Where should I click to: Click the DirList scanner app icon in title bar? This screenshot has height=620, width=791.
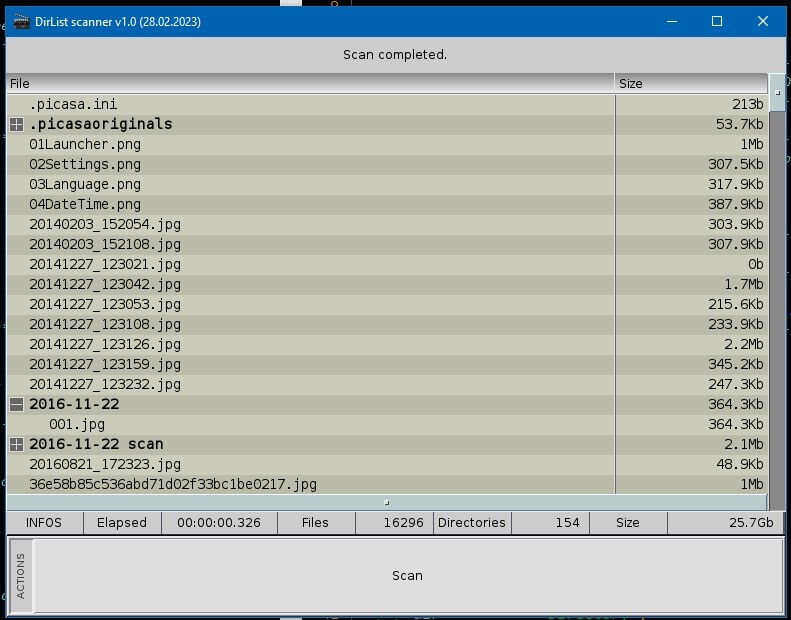(21, 21)
